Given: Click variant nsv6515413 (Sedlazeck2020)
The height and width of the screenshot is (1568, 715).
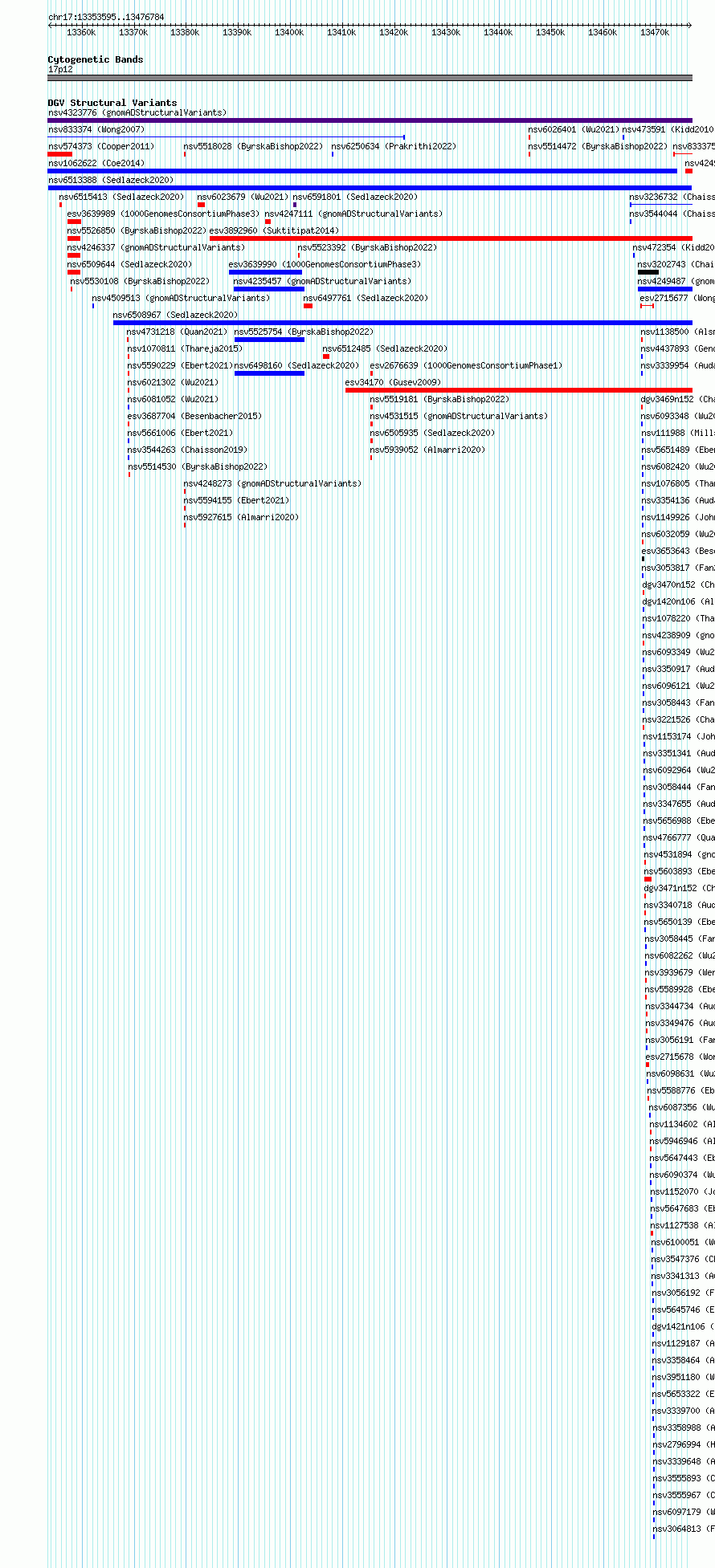Looking at the screenshot, I should click(122, 197).
